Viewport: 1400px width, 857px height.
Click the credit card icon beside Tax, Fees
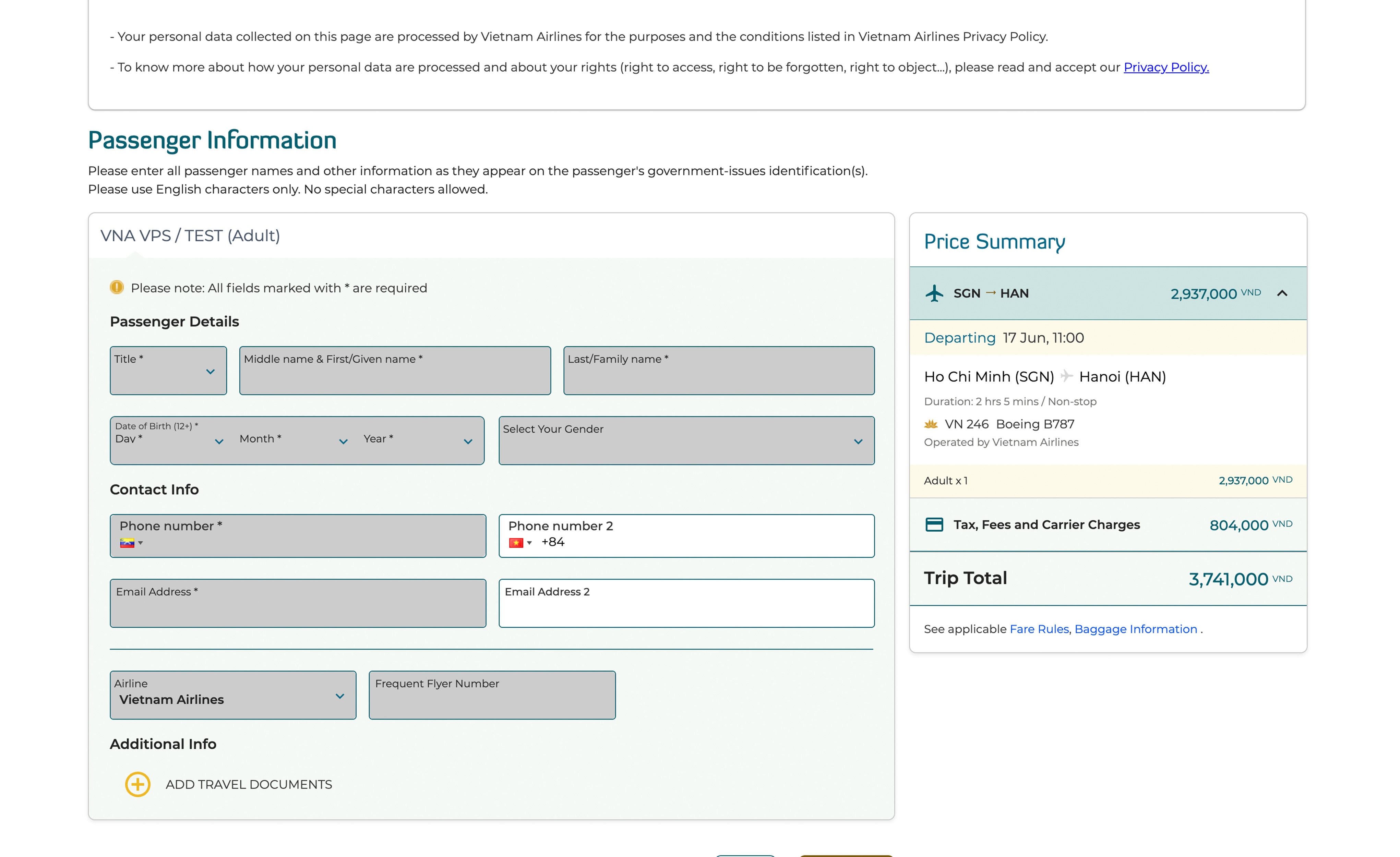(x=934, y=524)
